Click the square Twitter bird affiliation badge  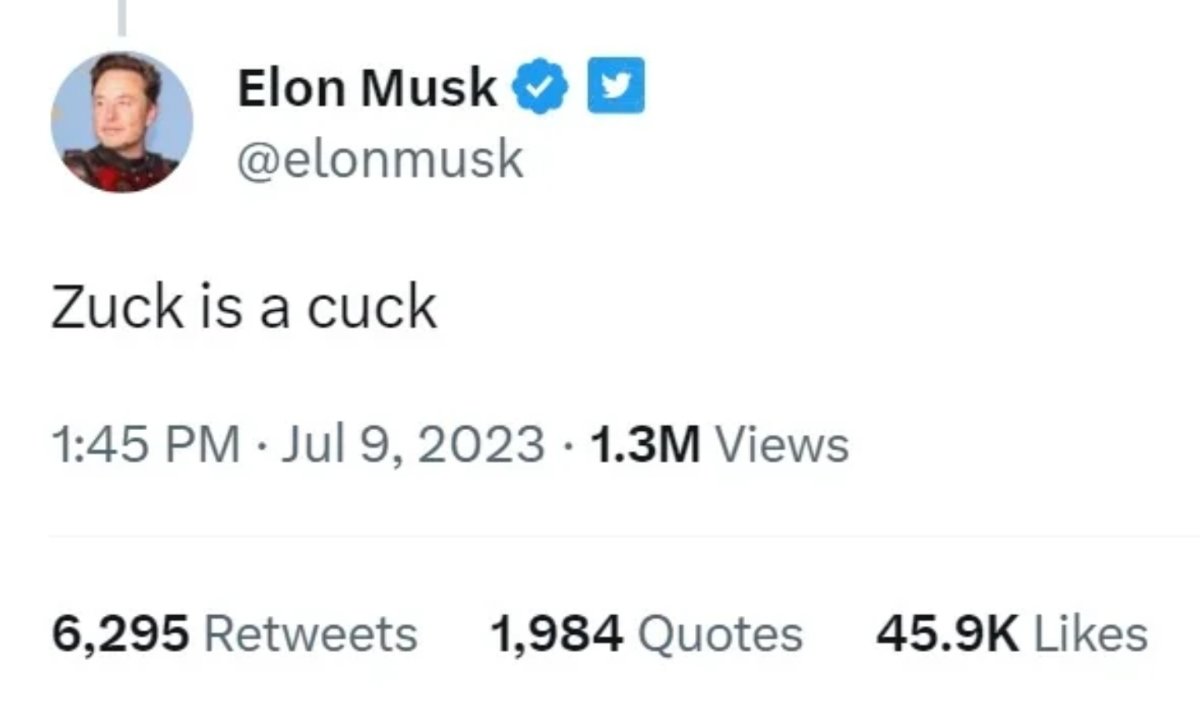tap(614, 90)
